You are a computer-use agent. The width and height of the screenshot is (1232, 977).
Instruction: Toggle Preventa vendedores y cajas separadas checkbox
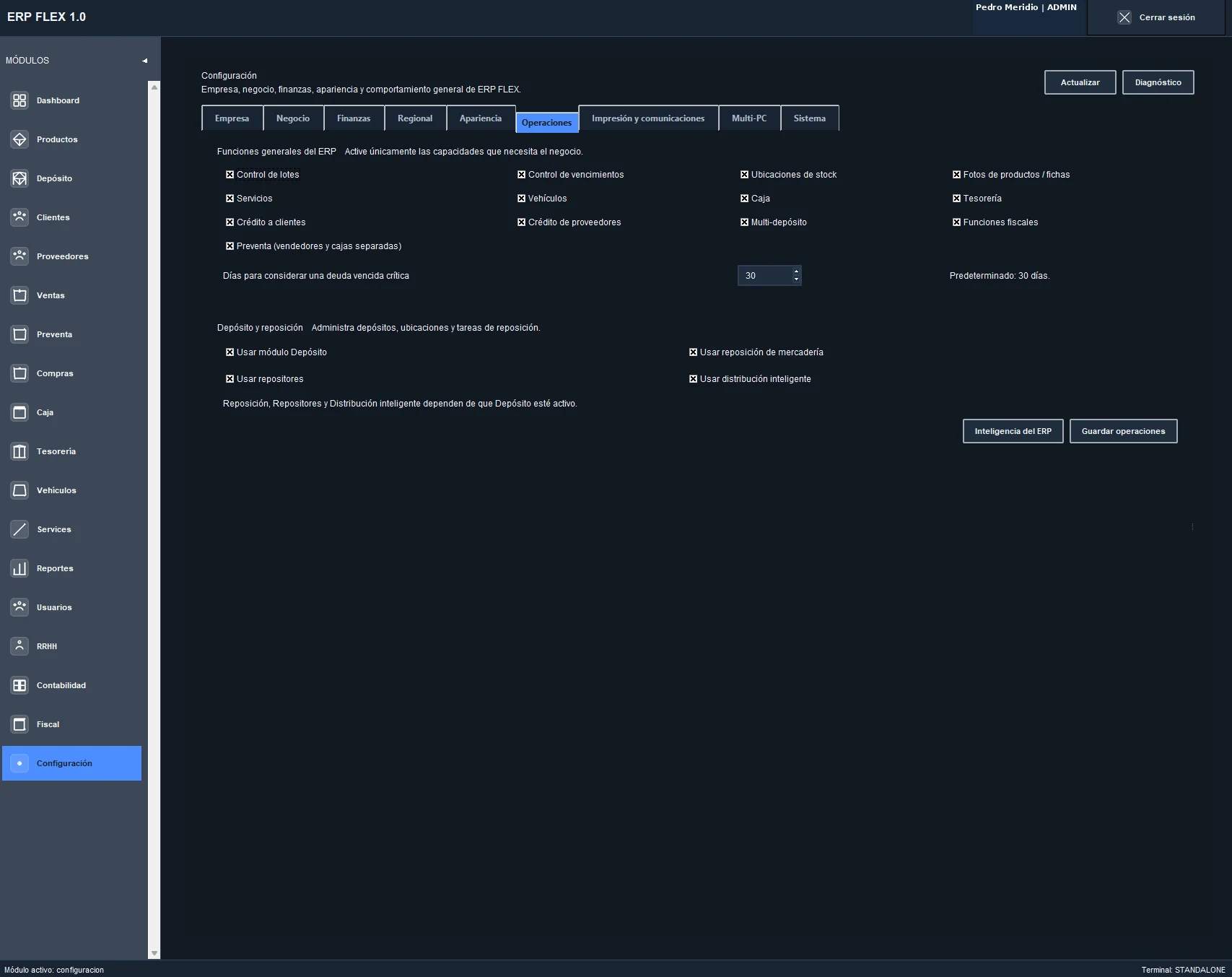(x=230, y=246)
